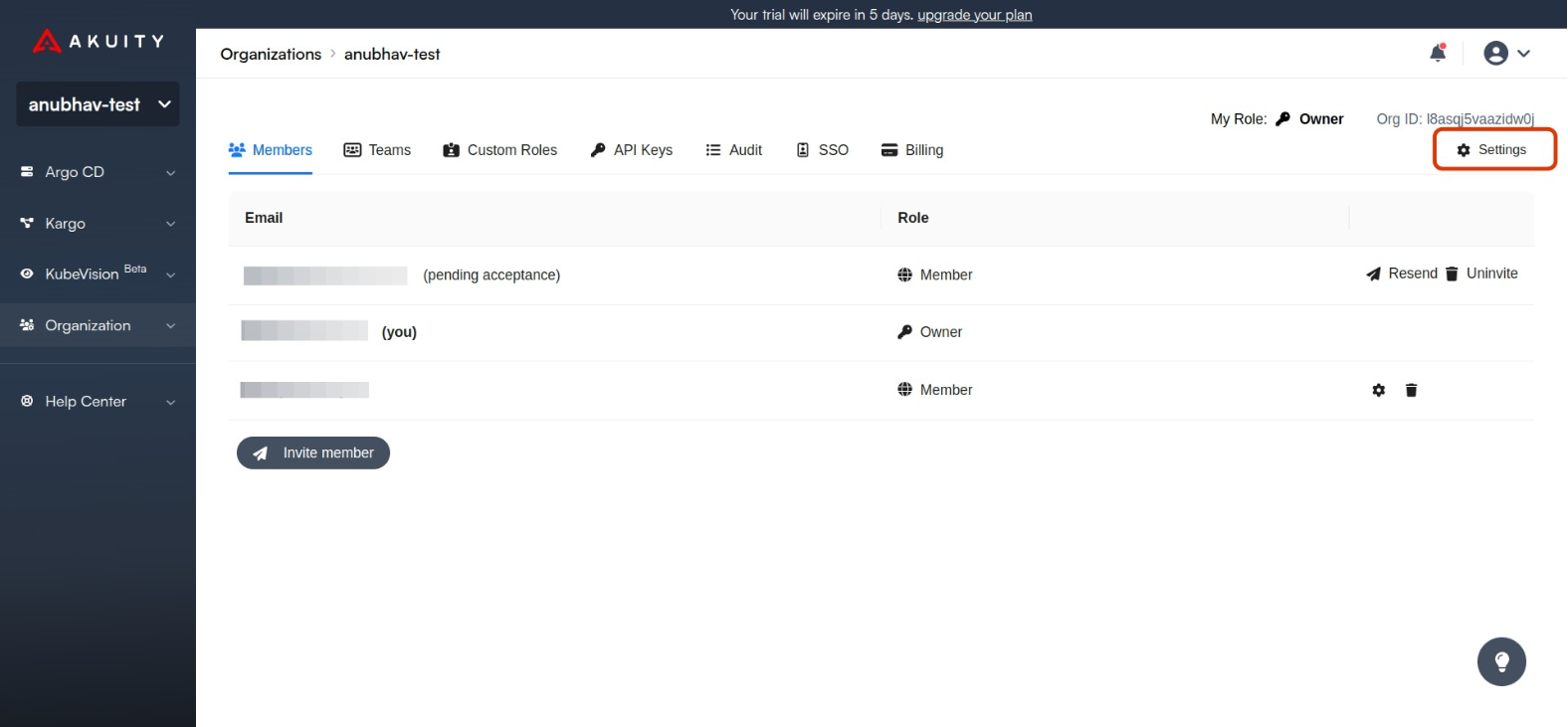Expand the Kargo sidebar section
This screenshot has height=727, width=1568.
[x=98, y=224]
